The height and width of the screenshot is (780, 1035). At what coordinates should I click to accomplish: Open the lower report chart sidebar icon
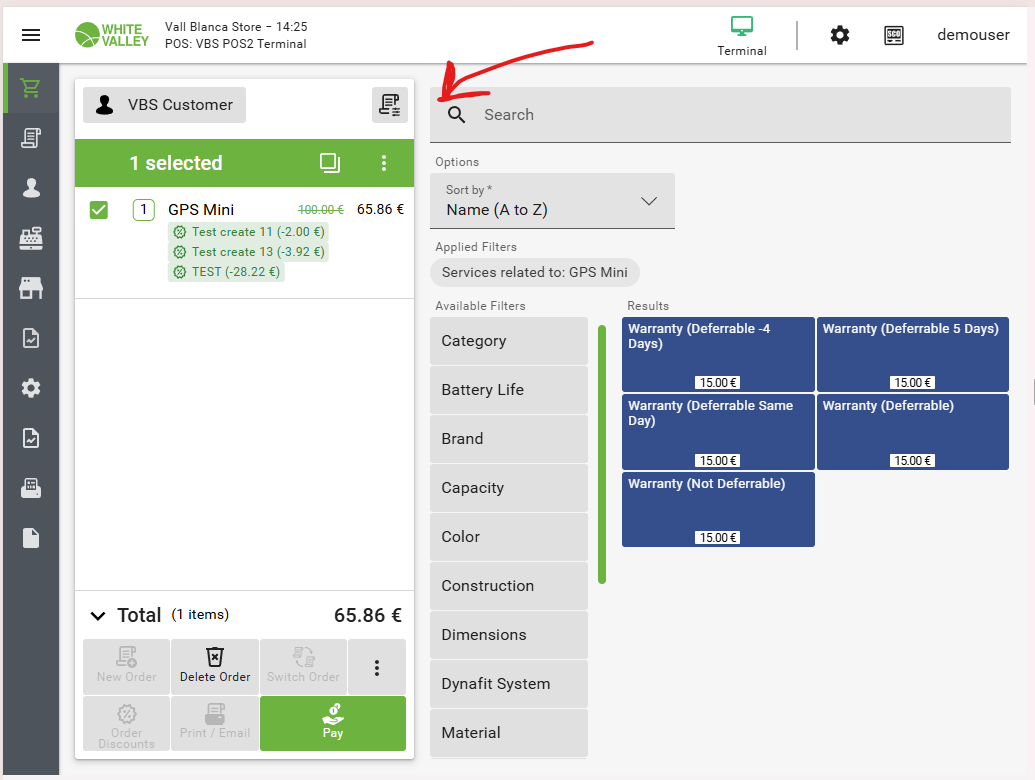30,438
